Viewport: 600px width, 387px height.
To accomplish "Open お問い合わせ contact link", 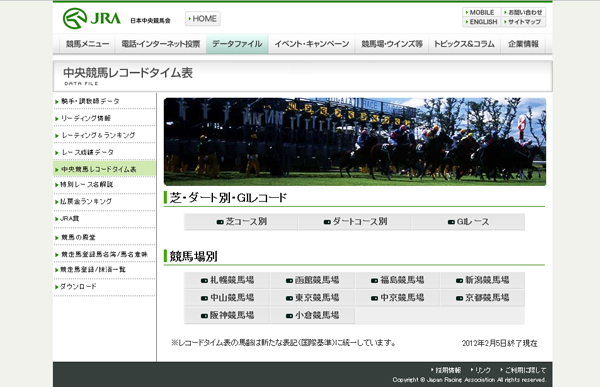I will point(523,12).
